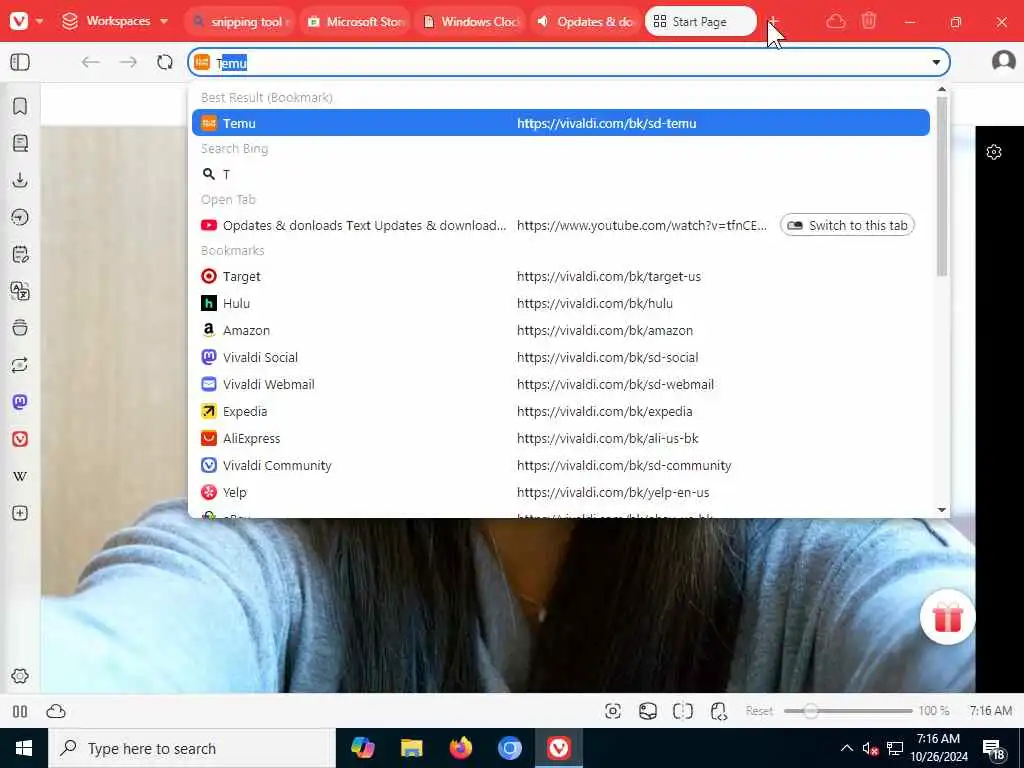Add a new web panel

point(20,513)
